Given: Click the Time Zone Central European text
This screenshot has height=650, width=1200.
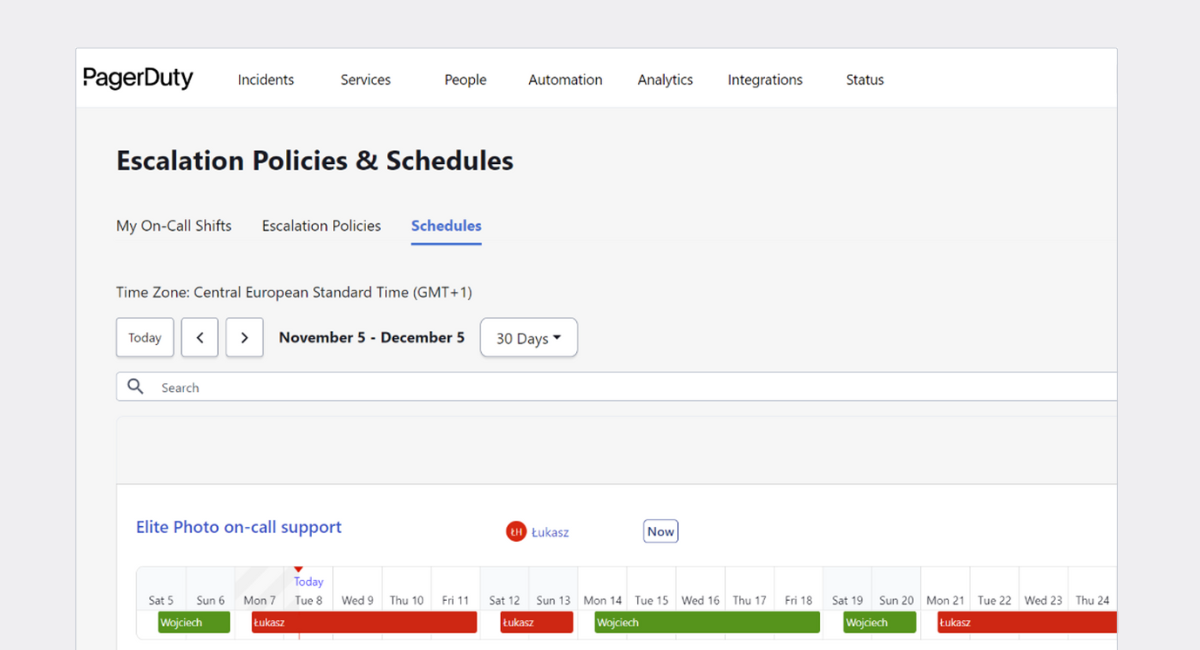Looking at the screenshot, I should (x=294, y=293).
